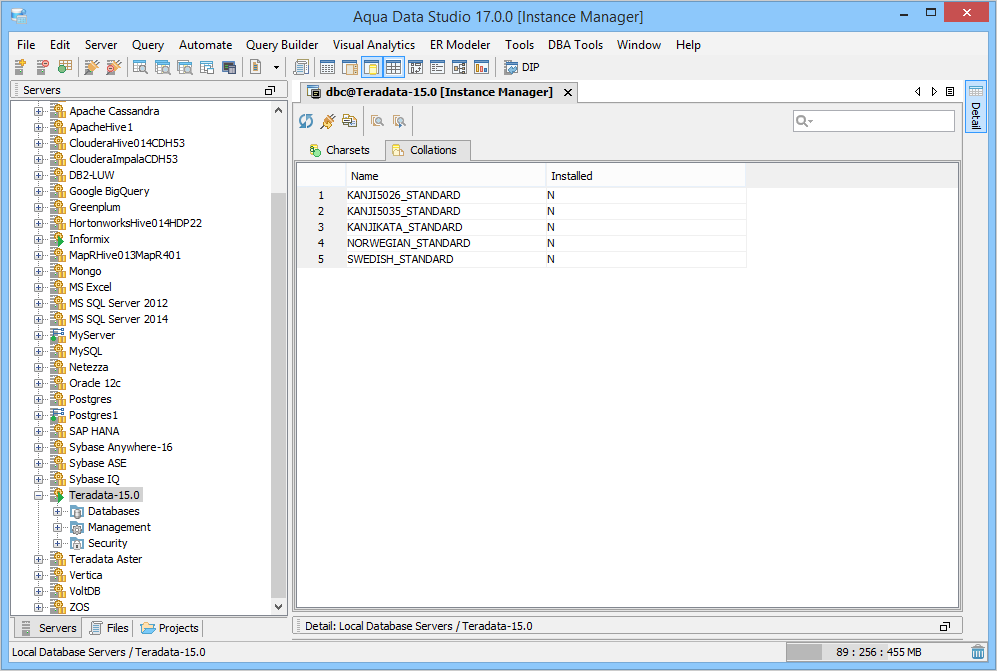This screenshot has height=671, width=997.
Task: Expand the Databases node
Action: click(x=57, y=511)
